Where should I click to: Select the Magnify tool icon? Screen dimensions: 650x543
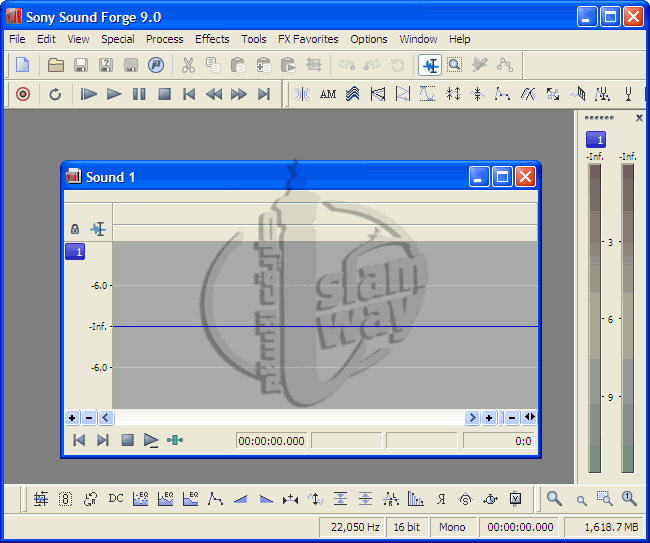[x=455, y=65]
